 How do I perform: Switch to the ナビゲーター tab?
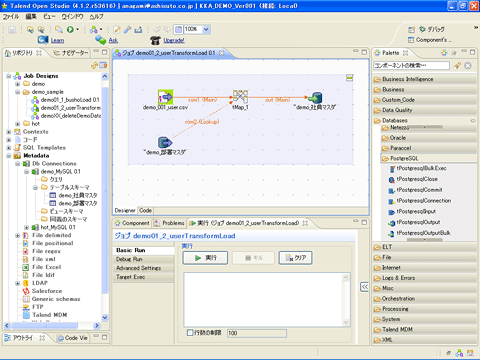(71, 53)
